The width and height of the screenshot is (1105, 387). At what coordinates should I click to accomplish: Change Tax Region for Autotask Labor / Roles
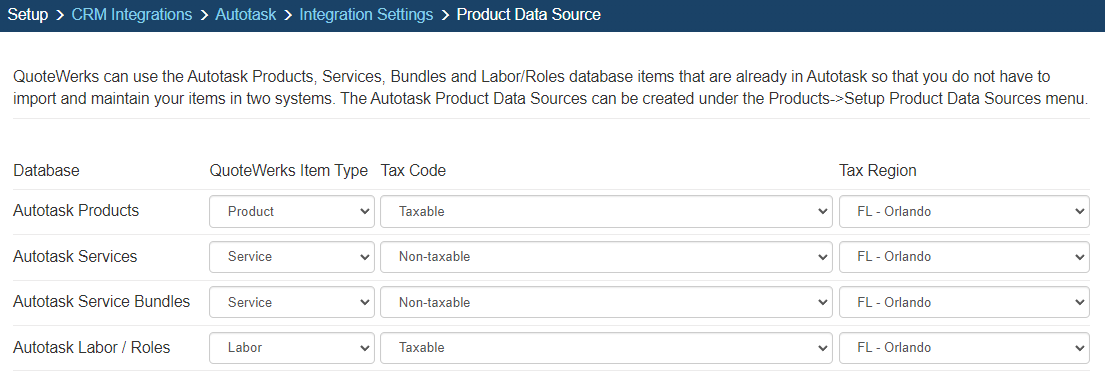click(964, 348)
